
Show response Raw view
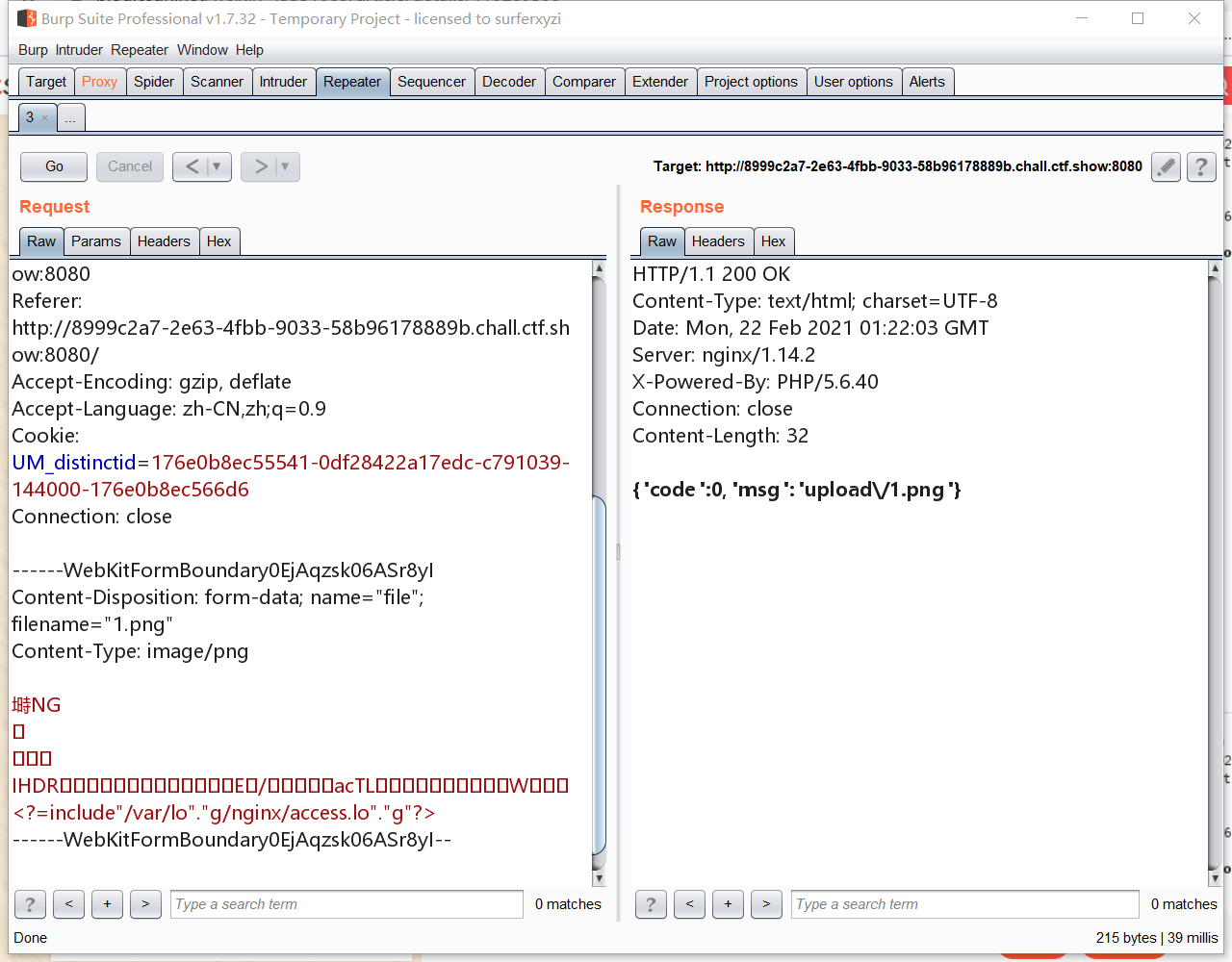662,241
